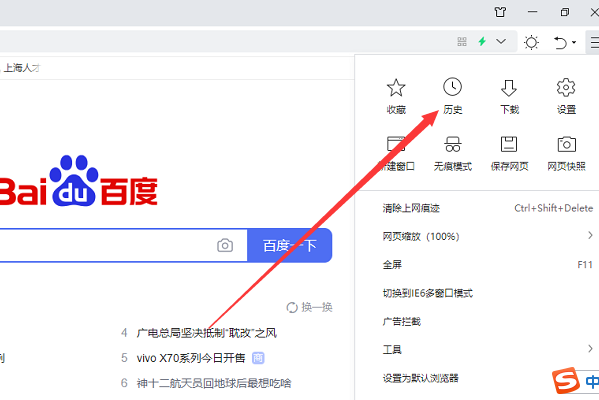Select 设置为默认浏览器 menu entry
Image resolution: width=599 pixels, height=400 pixels.
(421, 378)
